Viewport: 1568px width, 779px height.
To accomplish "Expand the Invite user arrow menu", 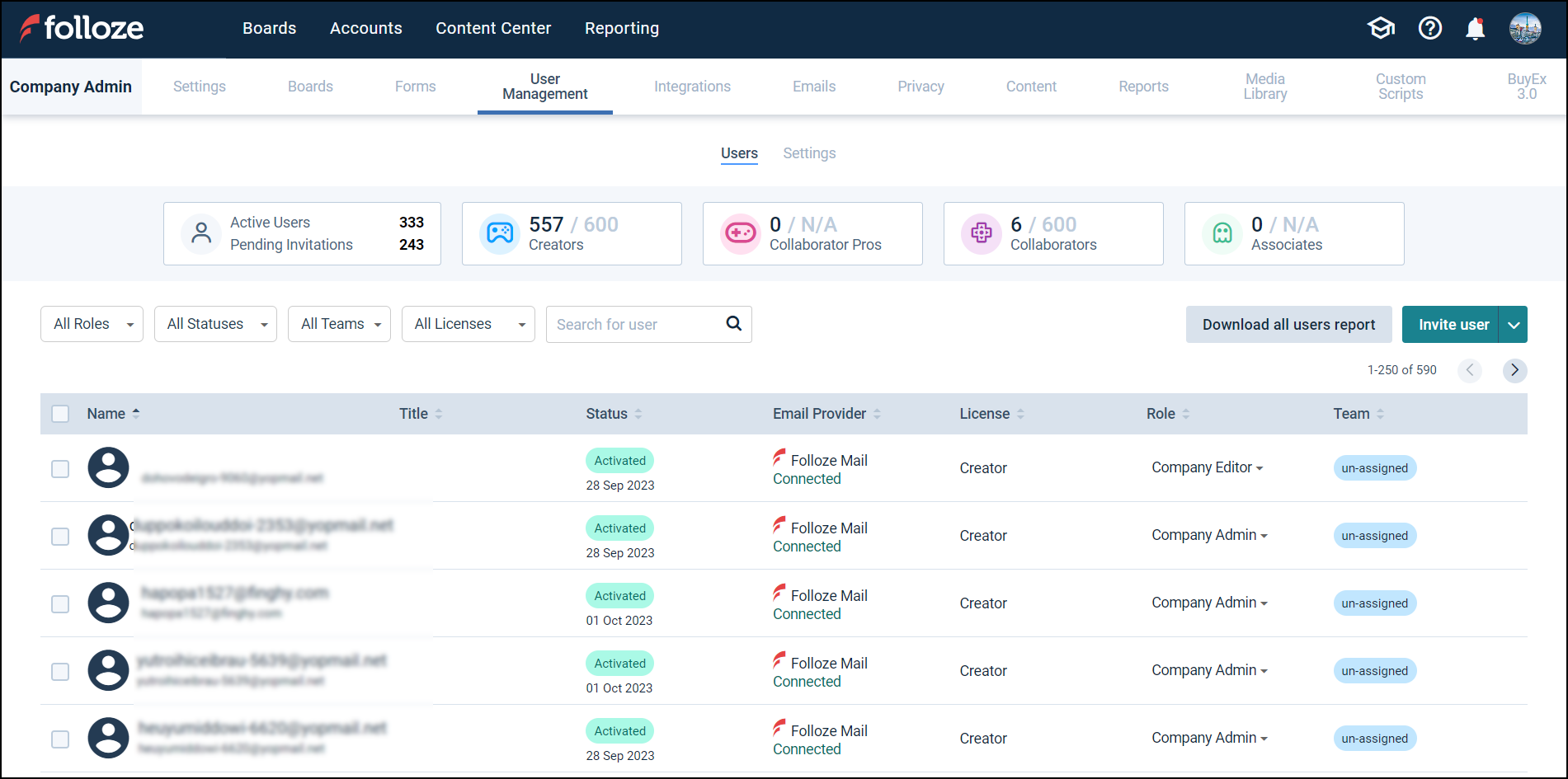I will [1514, 325].
